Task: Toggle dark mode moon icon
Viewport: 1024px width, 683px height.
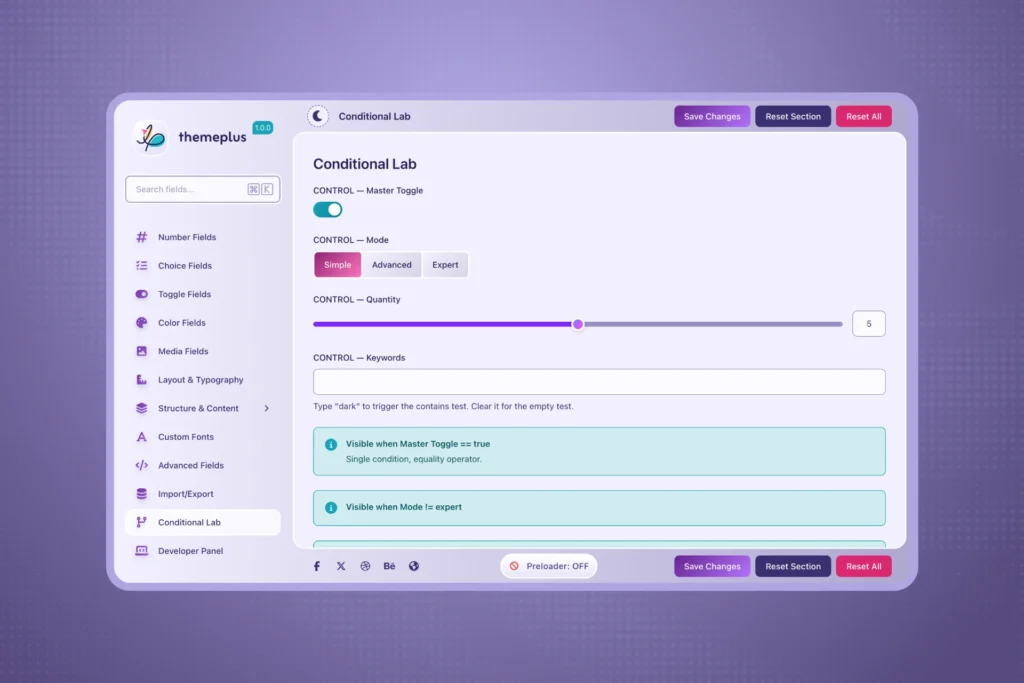Action: click(318, 116)
